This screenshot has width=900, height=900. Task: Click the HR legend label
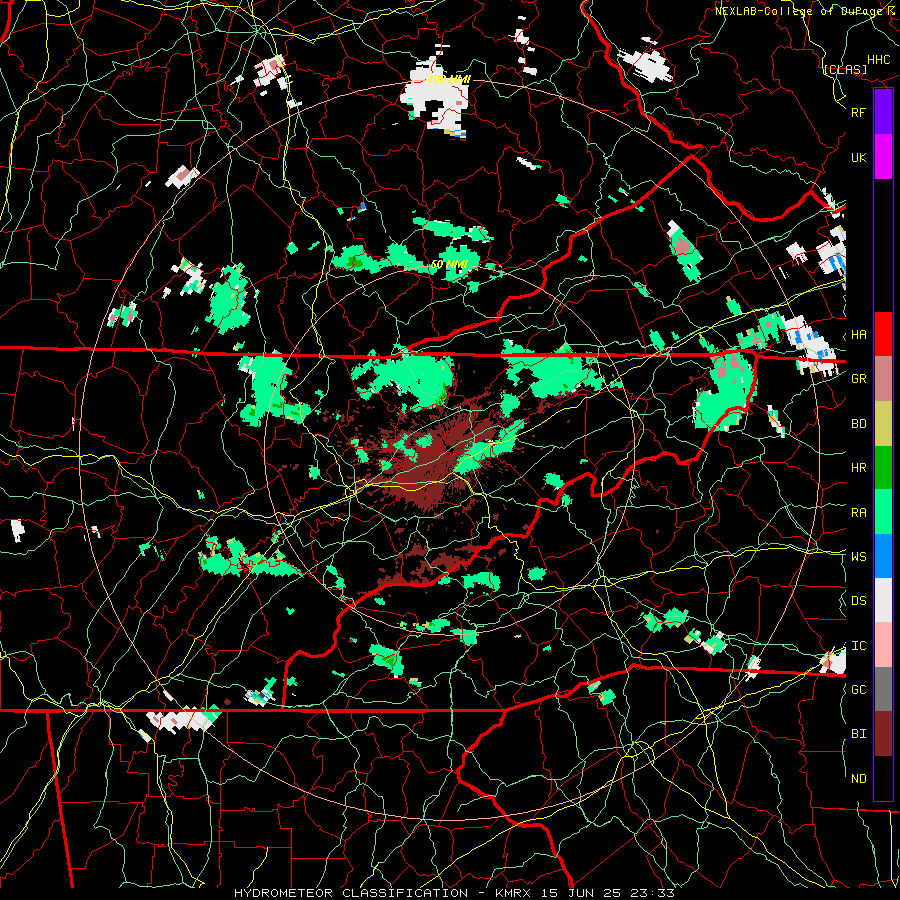[x=859, y=468]
